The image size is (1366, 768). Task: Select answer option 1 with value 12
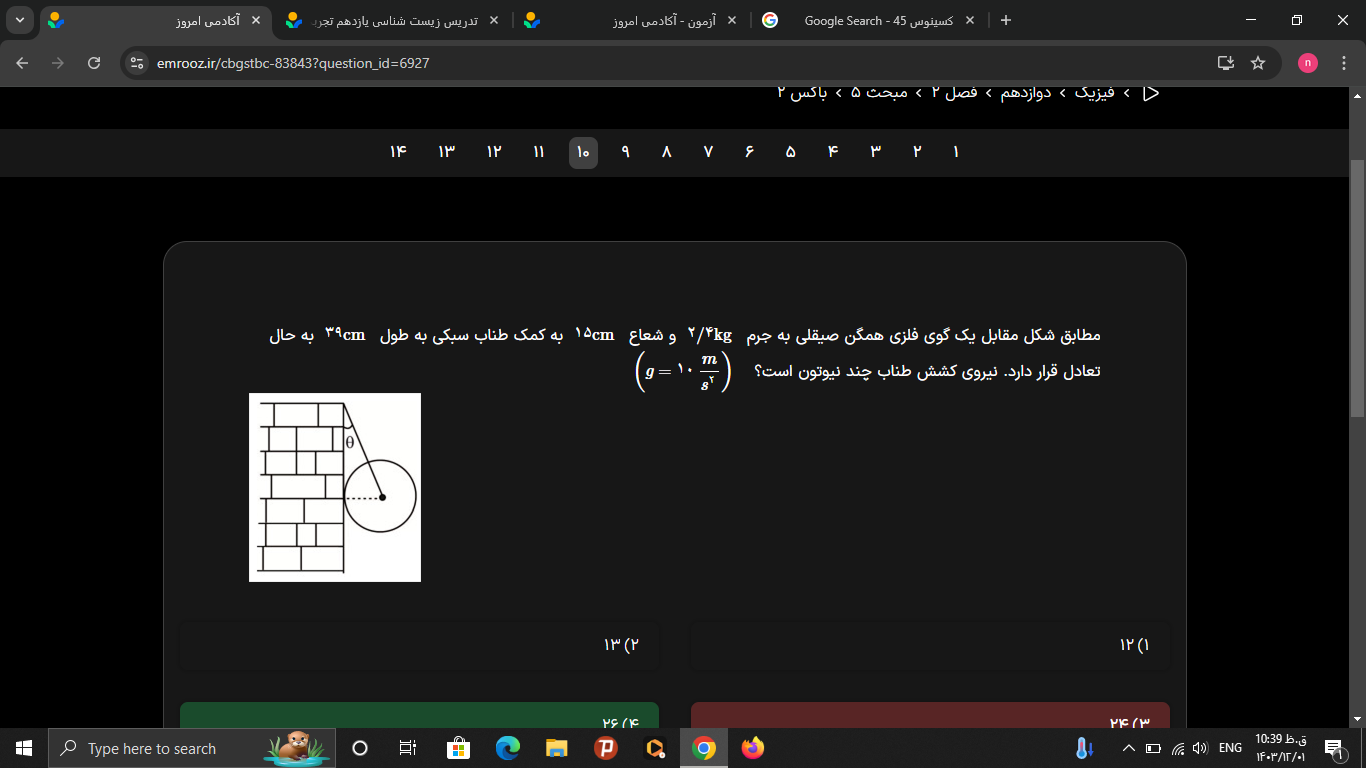tap(929, 645)
